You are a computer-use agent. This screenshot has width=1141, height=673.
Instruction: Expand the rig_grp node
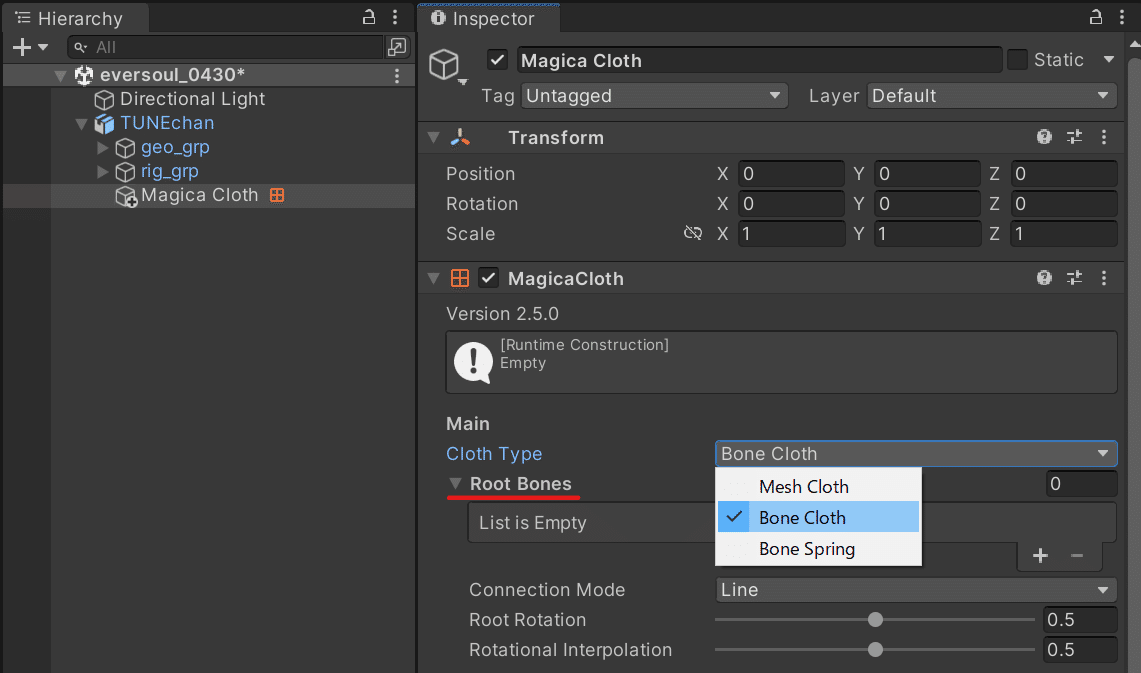[103, 172]
